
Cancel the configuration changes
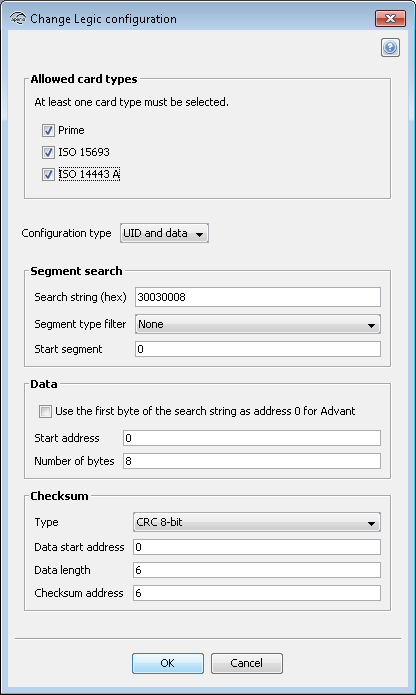pyautogui.click(x=246, y=663)
